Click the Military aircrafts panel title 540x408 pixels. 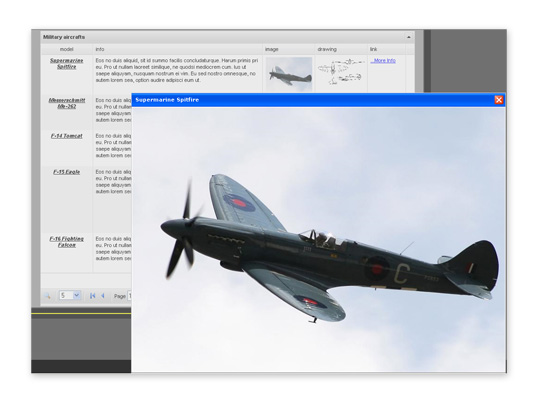coord(64,37)
